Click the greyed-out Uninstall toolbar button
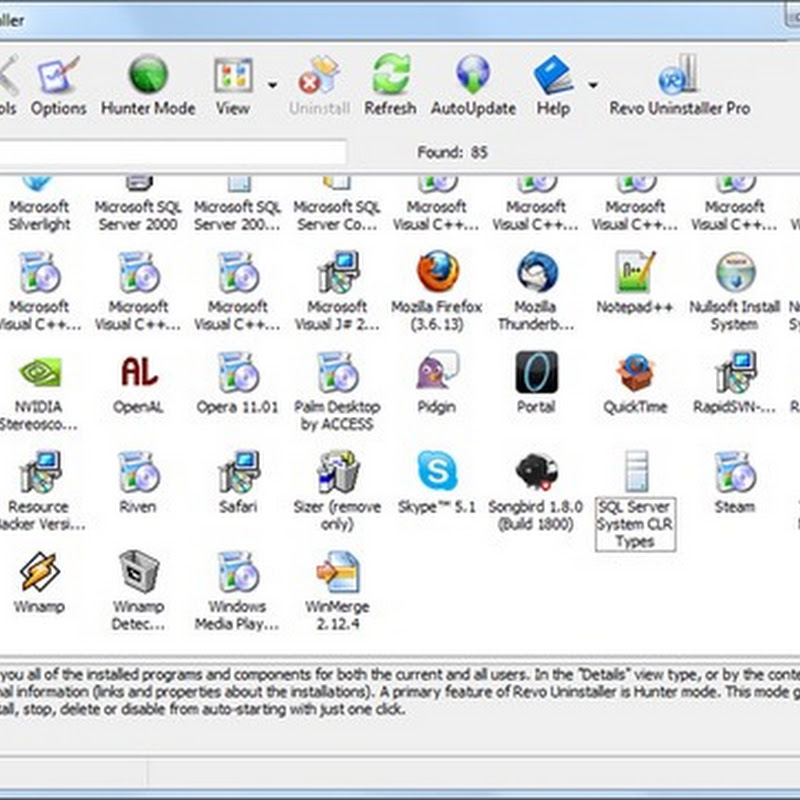The height and width of the screenshot is (800, 800). point(319,86)
